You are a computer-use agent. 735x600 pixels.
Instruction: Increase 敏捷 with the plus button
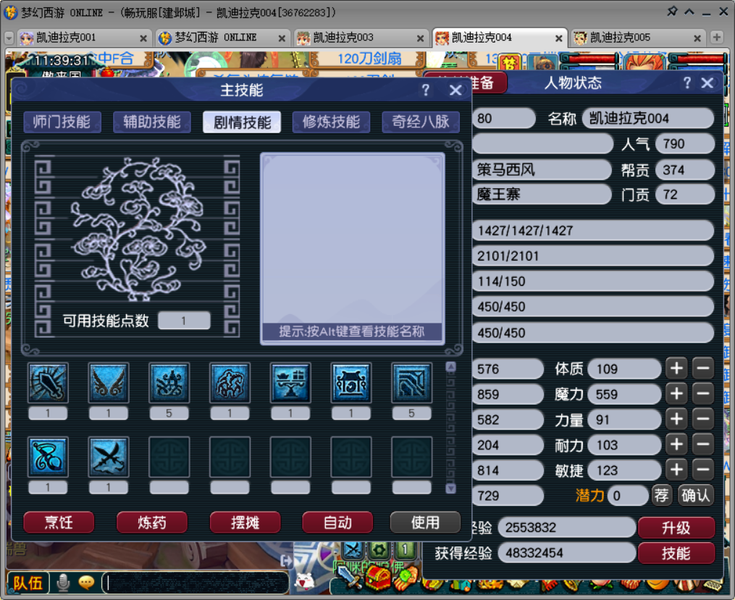676,470
